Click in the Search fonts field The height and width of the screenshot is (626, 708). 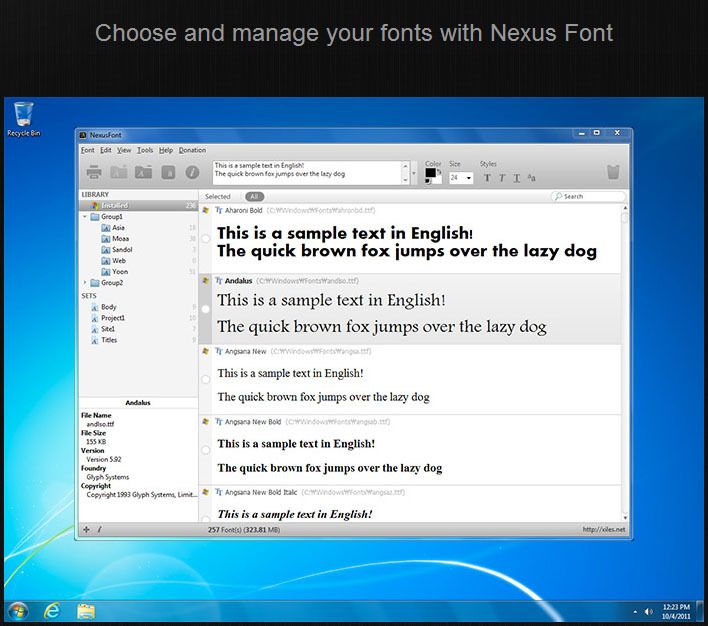[588, 196]
